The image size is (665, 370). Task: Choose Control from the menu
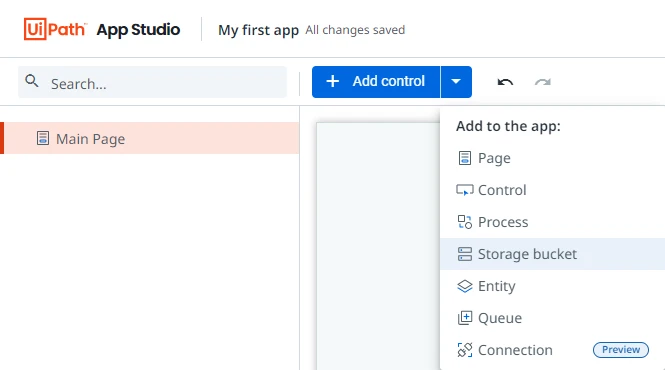[553, 190]
